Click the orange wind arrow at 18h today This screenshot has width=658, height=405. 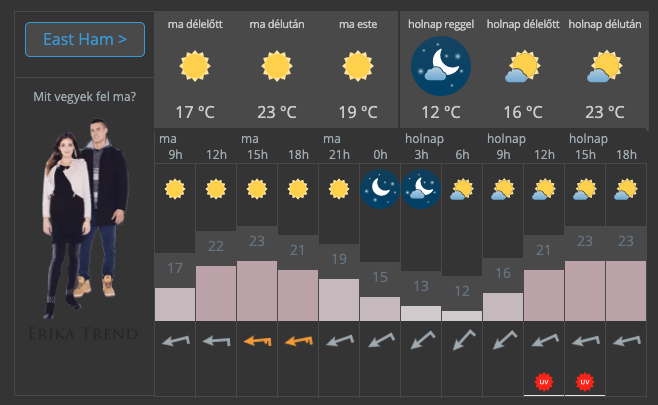298,342
